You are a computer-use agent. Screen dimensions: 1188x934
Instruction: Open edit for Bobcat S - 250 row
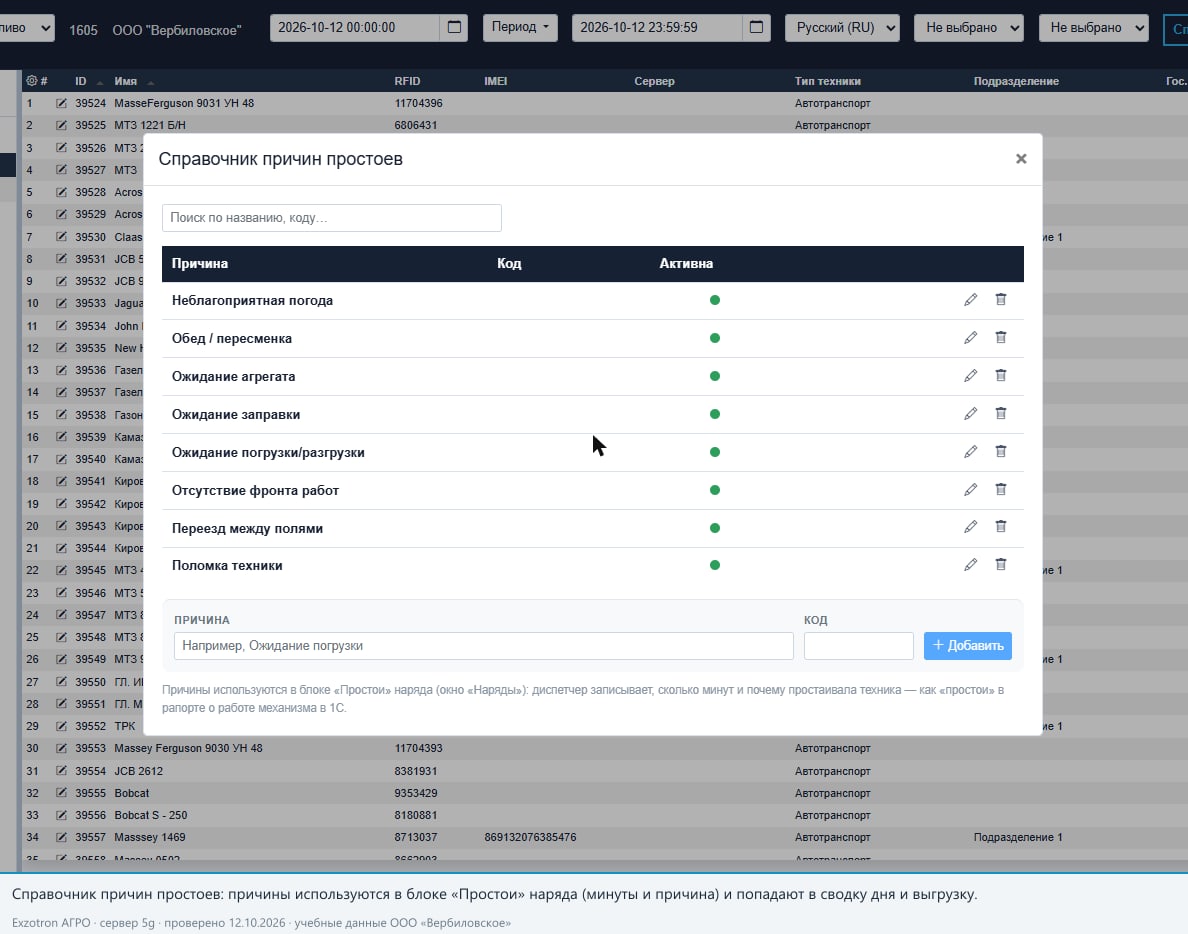[x=61, y=815]
